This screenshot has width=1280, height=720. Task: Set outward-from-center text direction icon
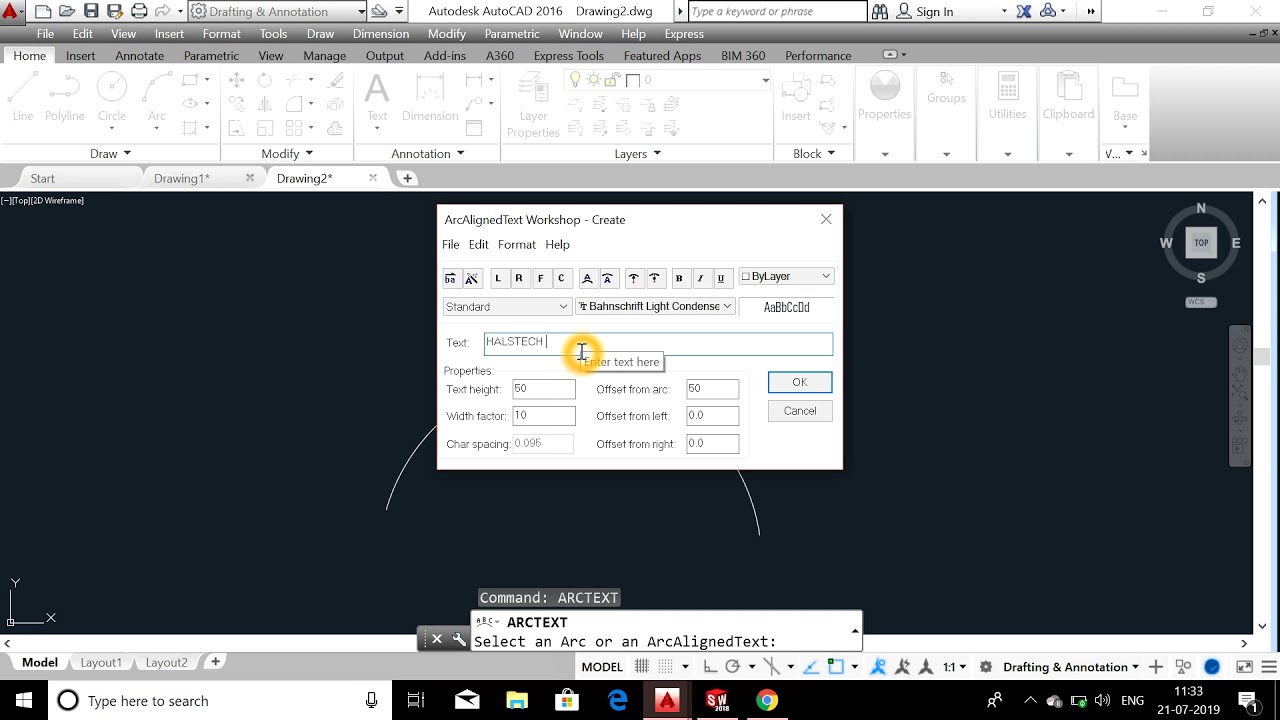coord(634,278)
